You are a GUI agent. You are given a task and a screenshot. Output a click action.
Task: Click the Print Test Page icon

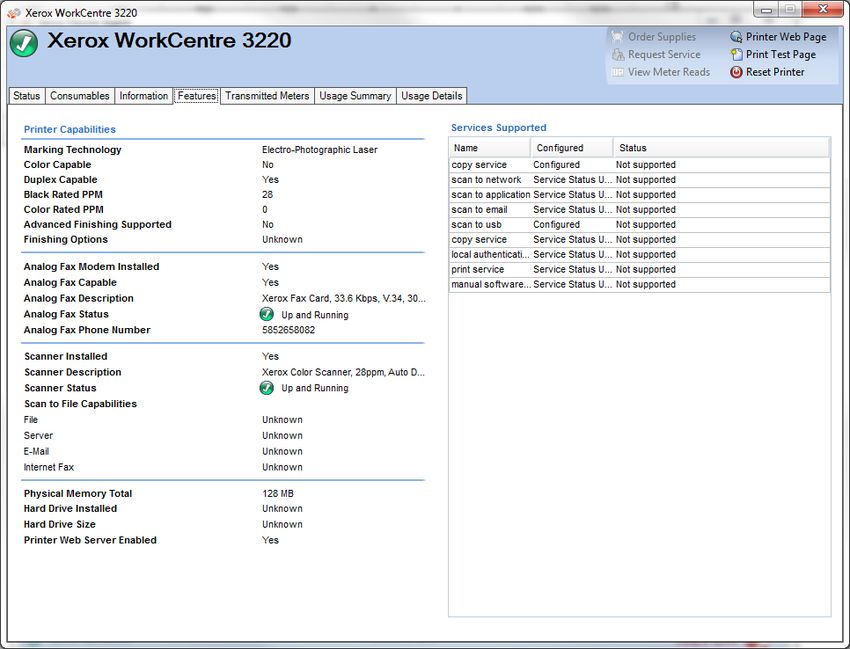click(736, 54)
